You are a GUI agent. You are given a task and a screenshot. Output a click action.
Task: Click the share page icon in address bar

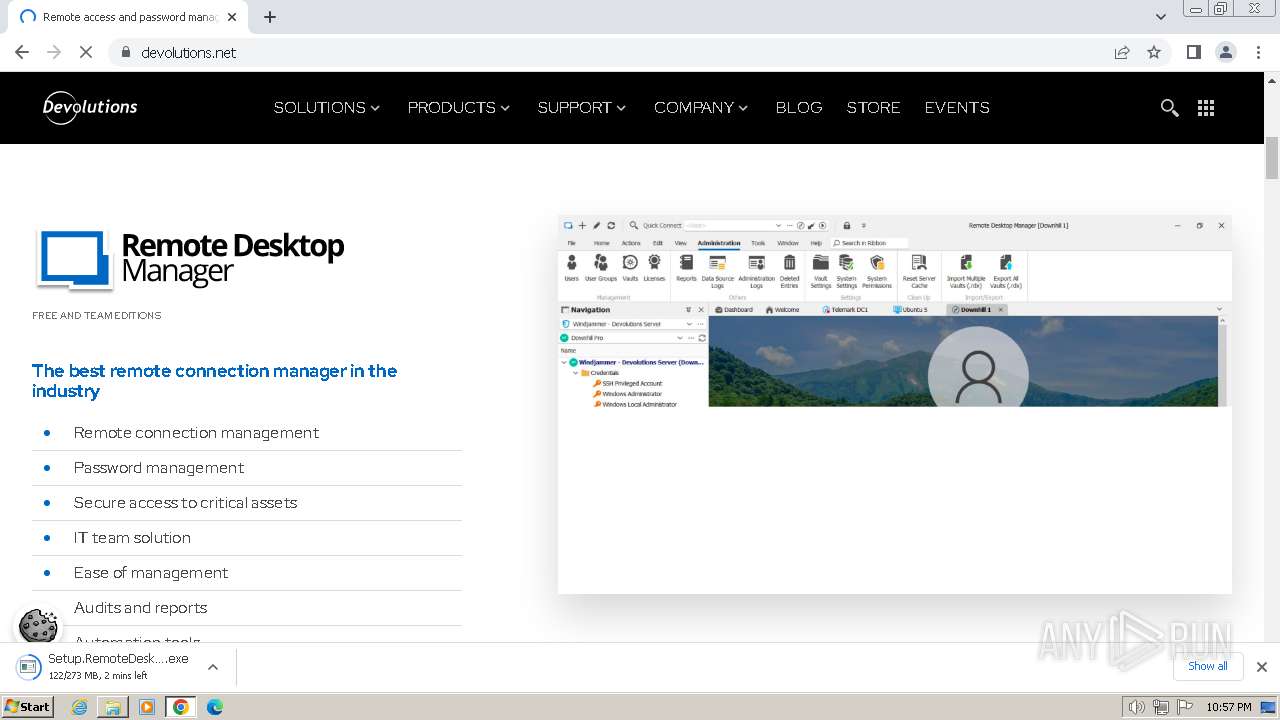[x=1122, y=52]
